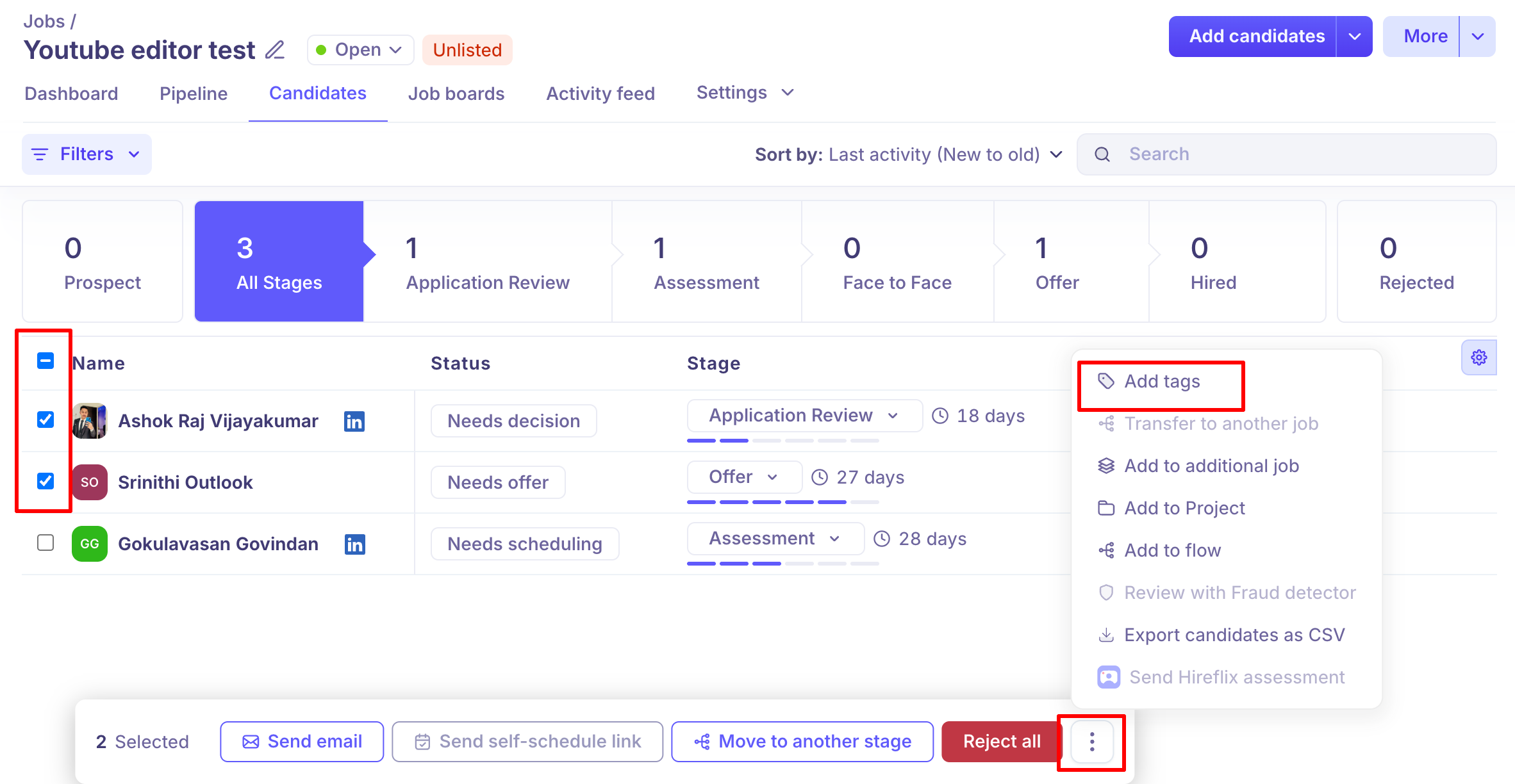The width and height of the screenshot is (1515, 784).
Task: Open Application Review stage dropdown for Ashok
Action: click(804, 416)
